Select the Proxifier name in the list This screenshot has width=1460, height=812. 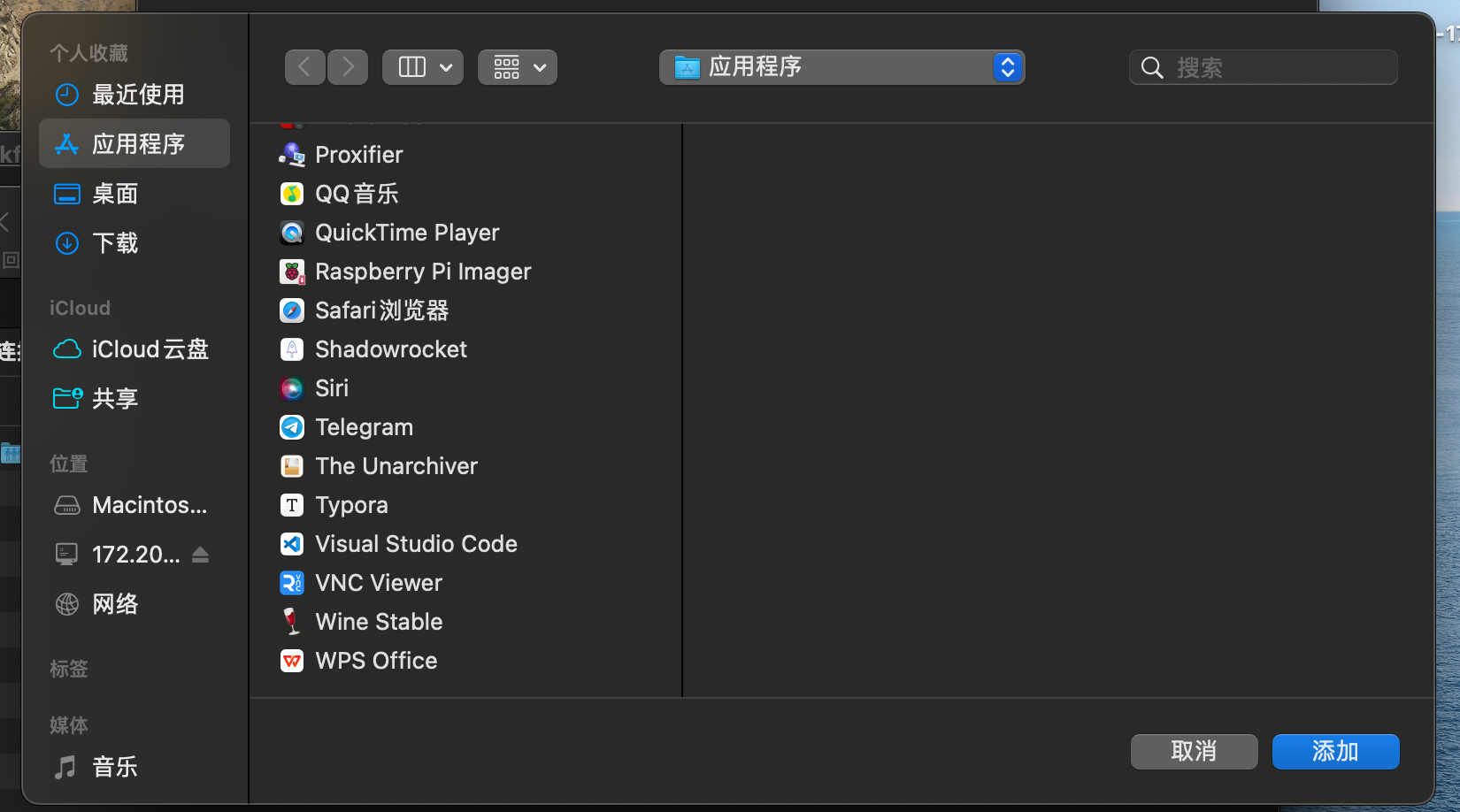[x=359, y=155]
